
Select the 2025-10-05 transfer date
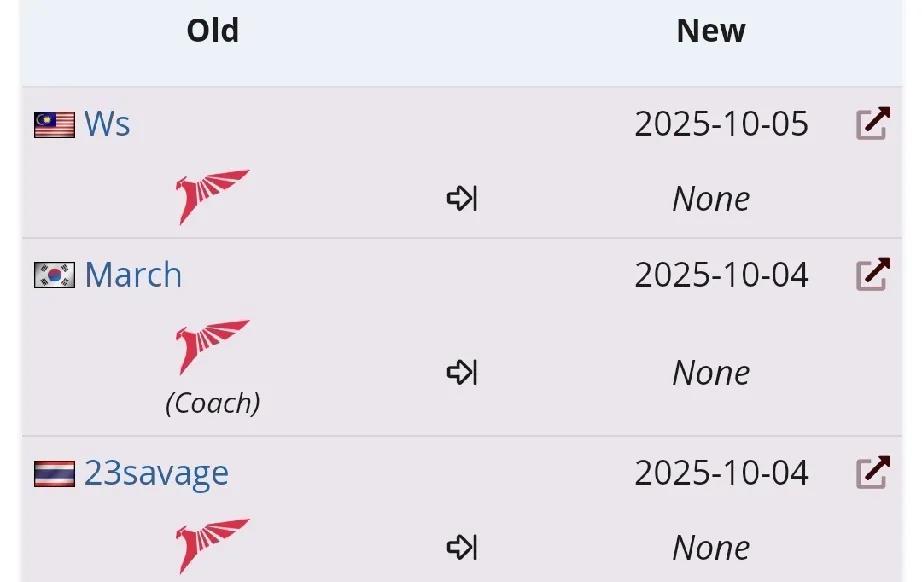point(721,124)
